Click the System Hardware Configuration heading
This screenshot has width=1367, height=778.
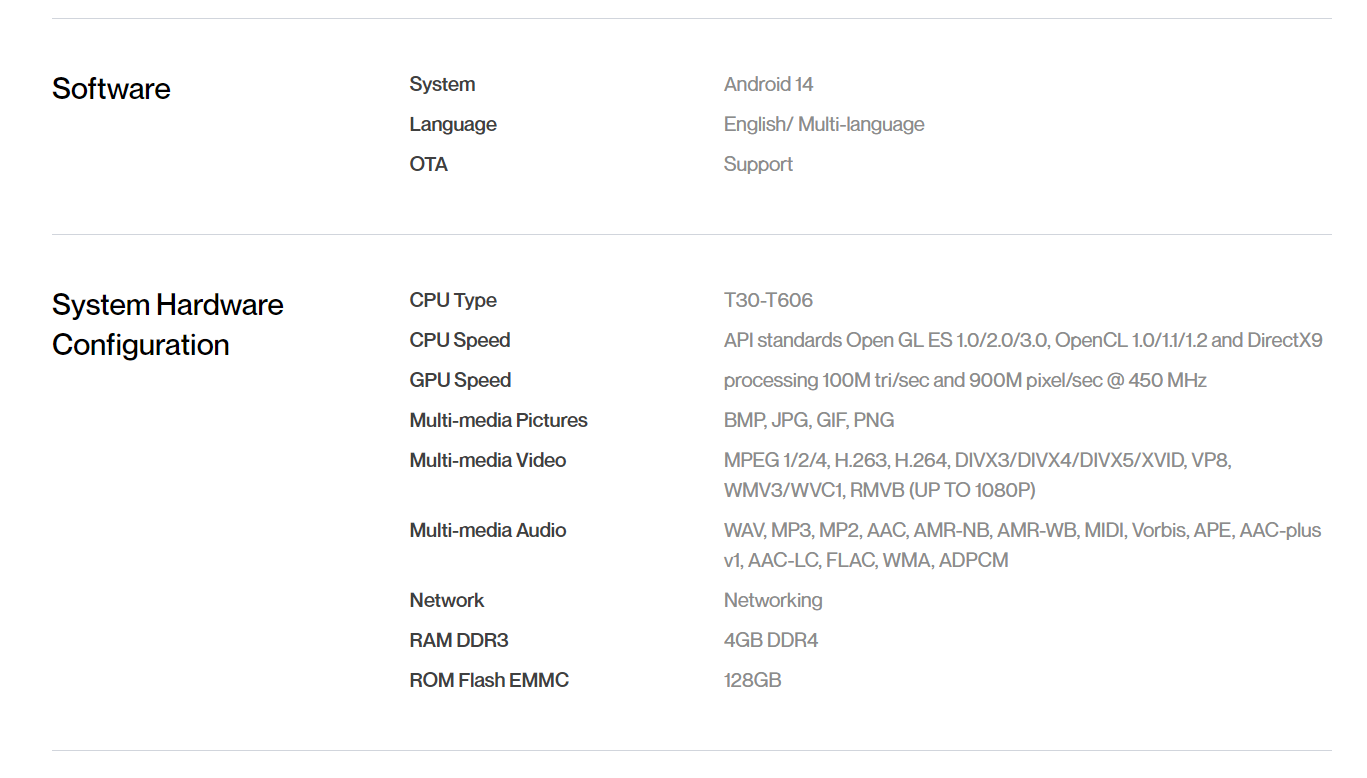168,325
